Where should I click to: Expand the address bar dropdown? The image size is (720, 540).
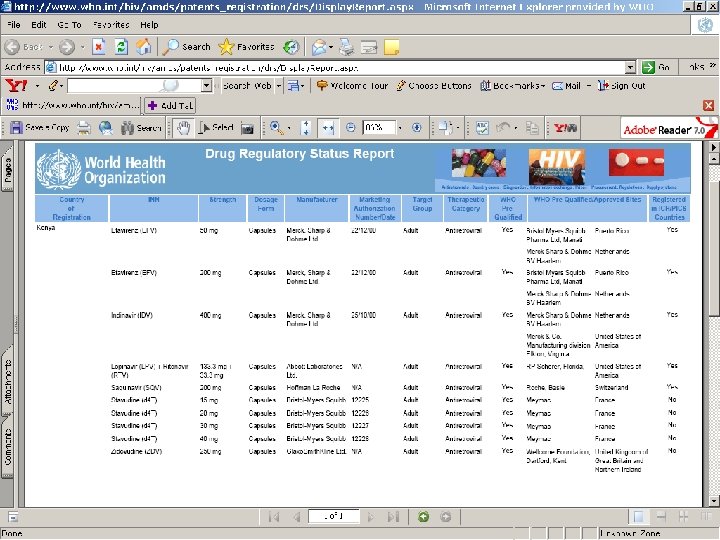630,67
